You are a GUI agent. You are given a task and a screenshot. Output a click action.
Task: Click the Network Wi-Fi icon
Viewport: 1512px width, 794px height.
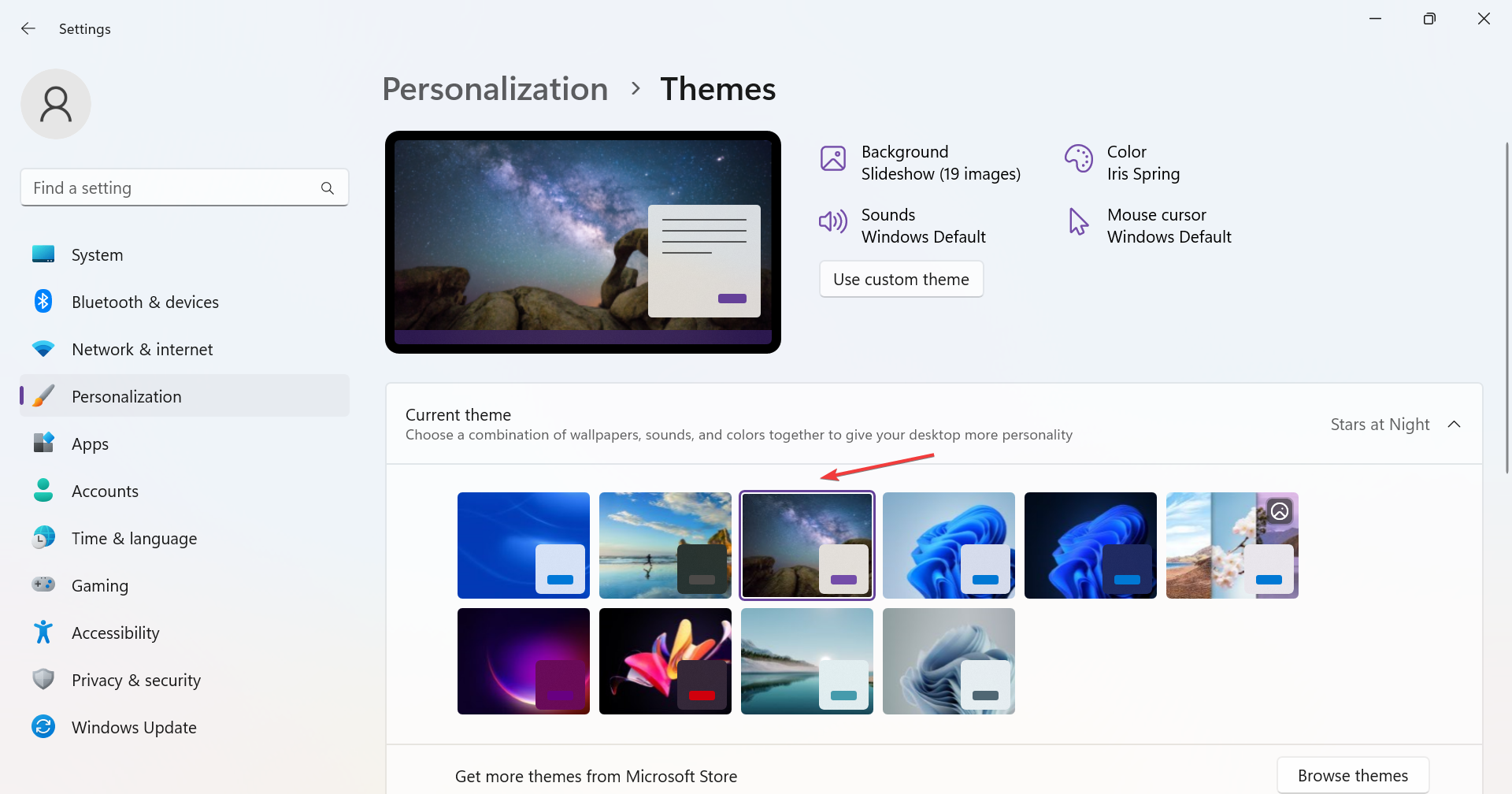click(x=43, y=348)
